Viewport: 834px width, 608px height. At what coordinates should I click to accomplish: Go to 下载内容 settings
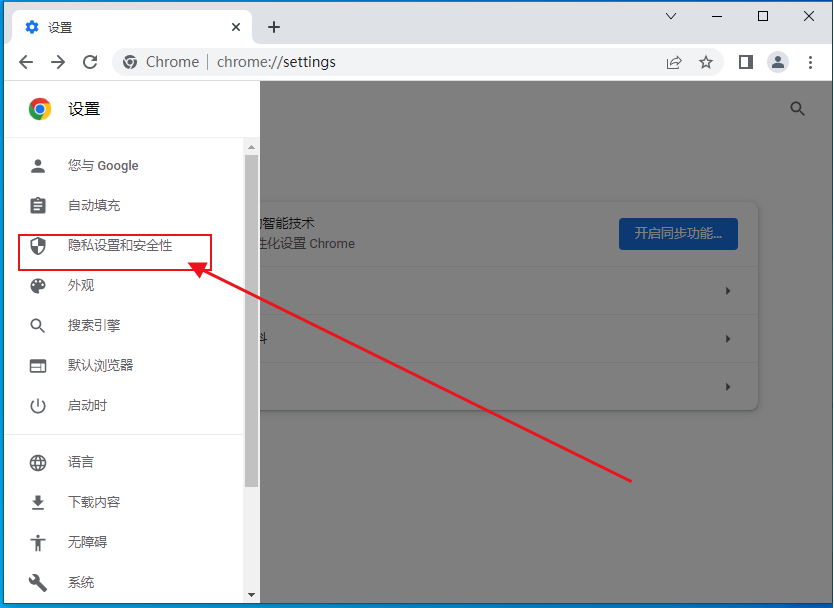pos(123,502)
